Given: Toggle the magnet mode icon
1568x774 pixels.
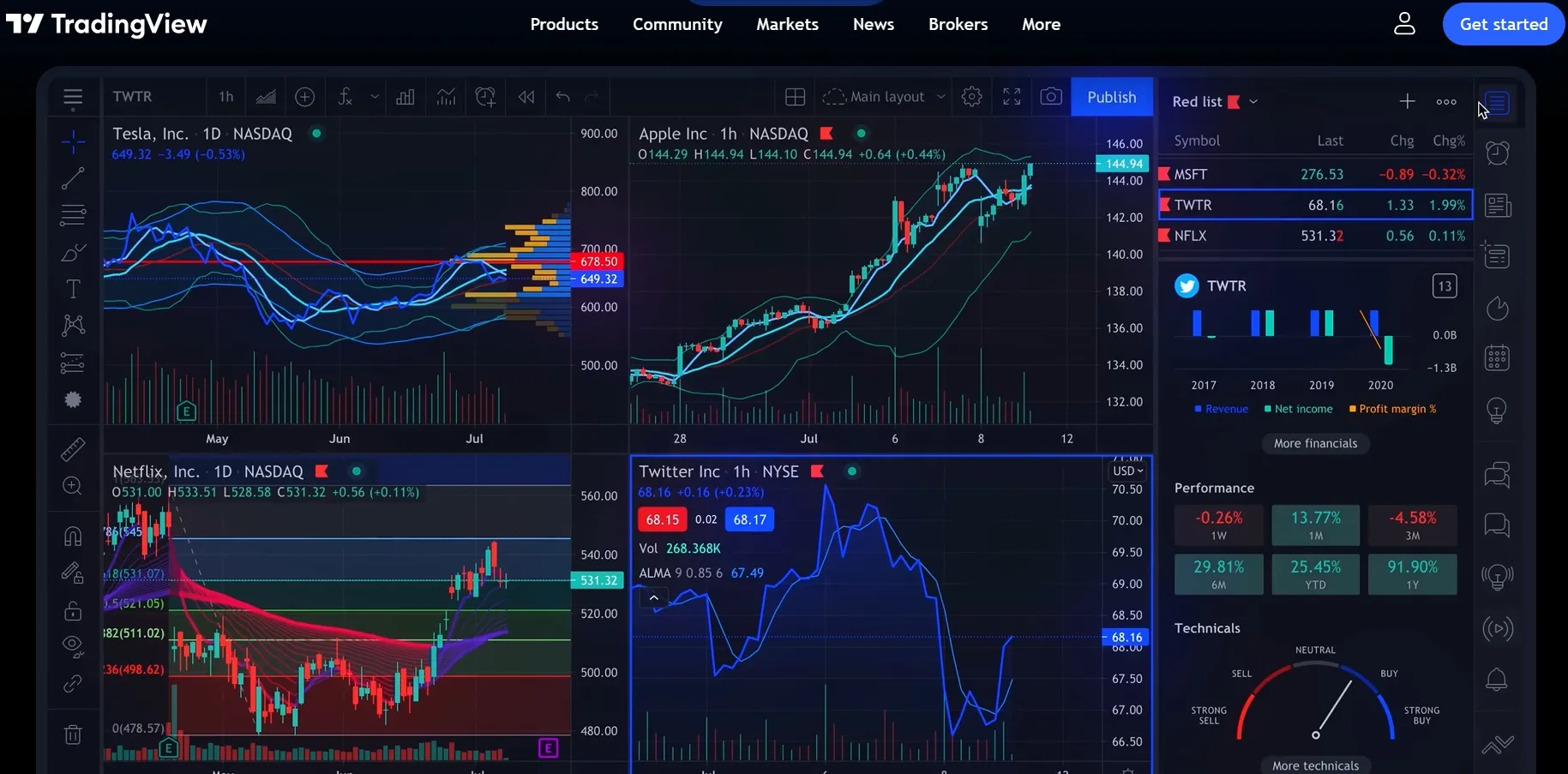Looking at the screenshot, I should point(73,536).
